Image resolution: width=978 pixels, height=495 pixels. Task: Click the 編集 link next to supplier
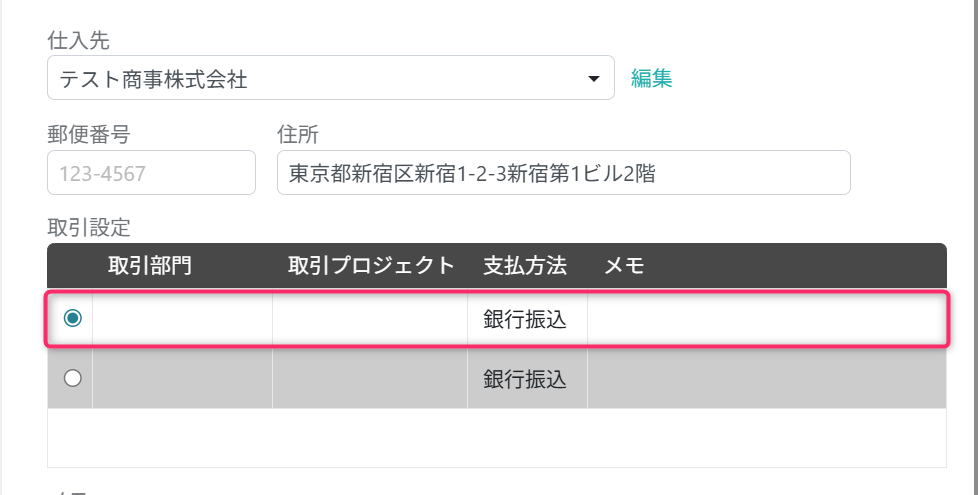coord(651,79)
